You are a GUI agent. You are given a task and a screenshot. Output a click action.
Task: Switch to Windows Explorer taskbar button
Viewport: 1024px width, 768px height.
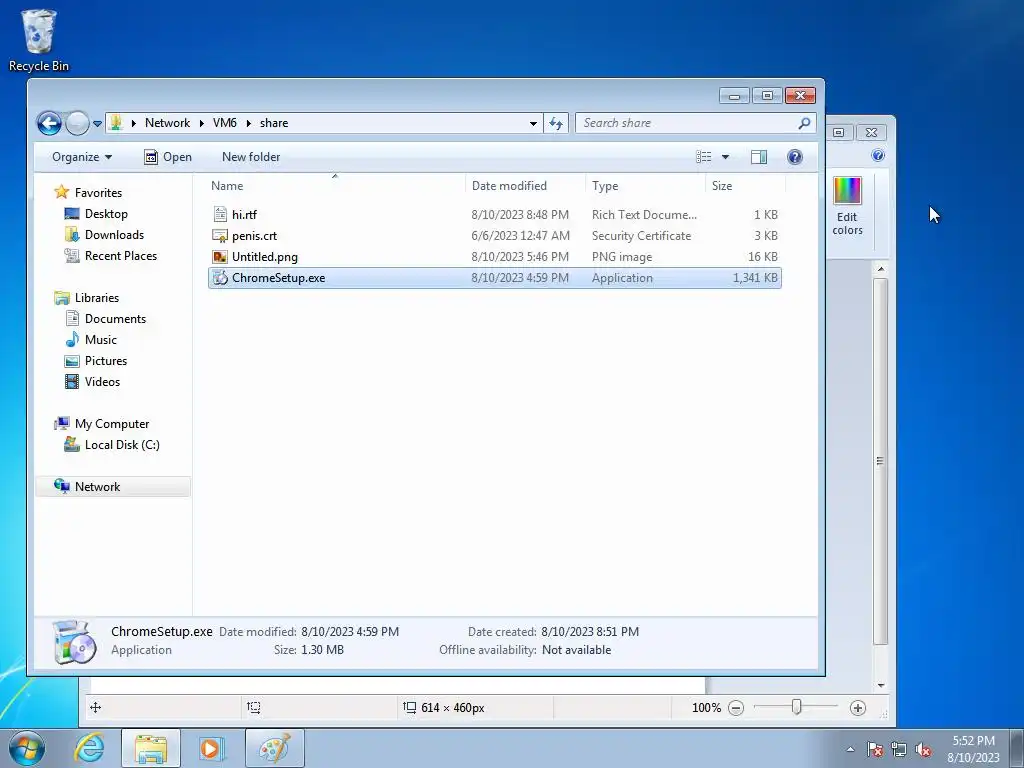[x=151, y=748]
